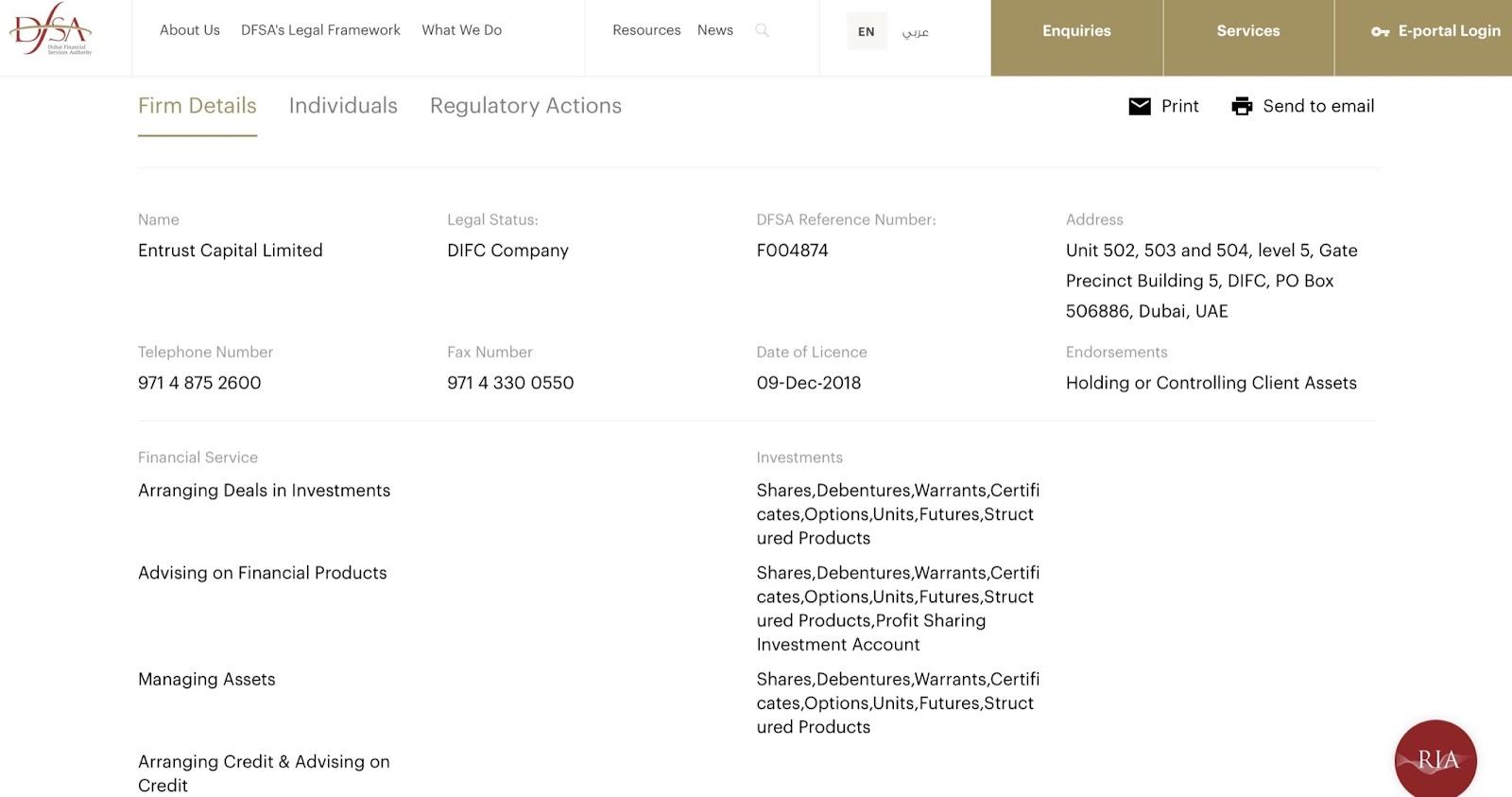Switch to the Regulatory Actions tab
1512x797 pixels.
(525, 106)
